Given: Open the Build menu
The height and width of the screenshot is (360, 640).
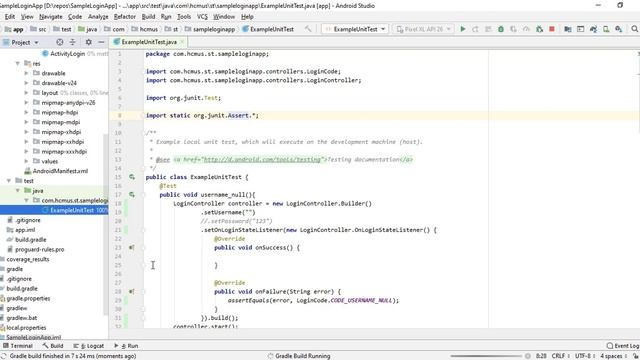Looking at the screenshot, I should (148, 17).
